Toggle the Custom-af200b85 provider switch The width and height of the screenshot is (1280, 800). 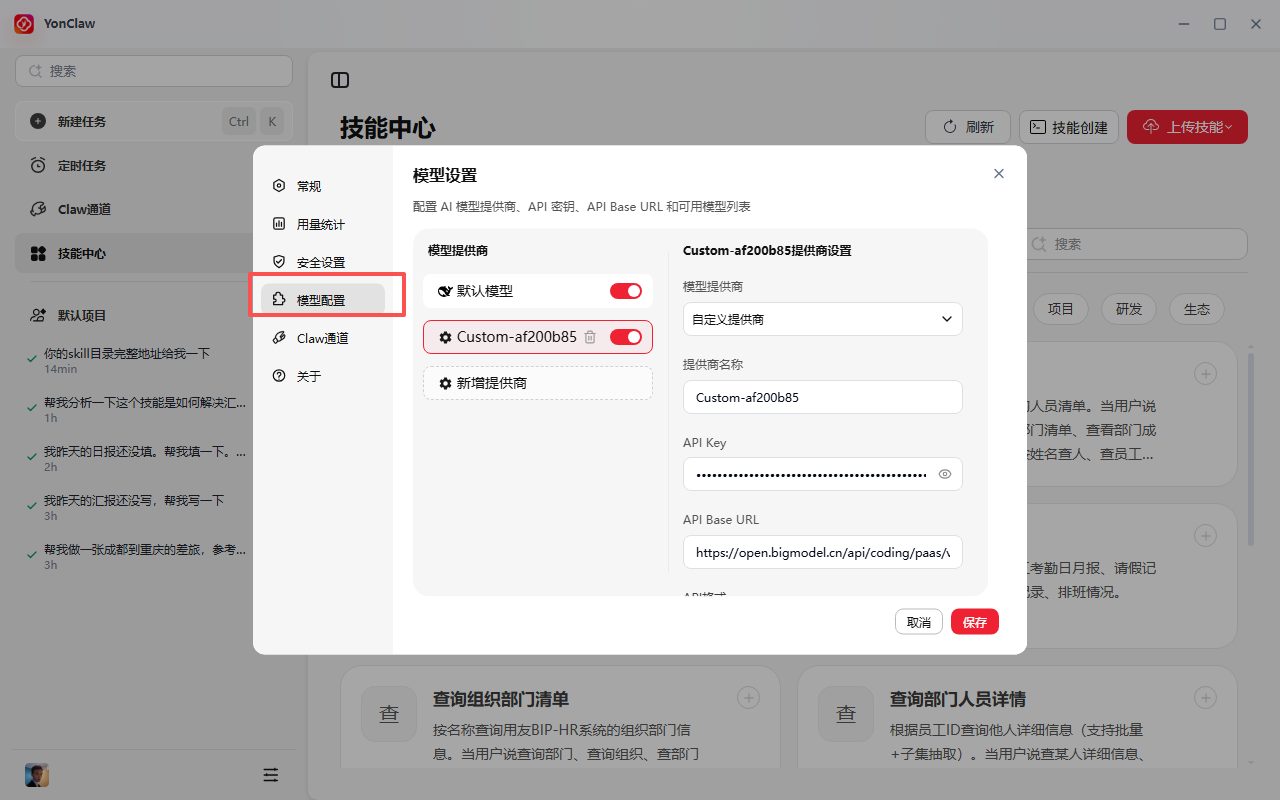click(626, 337)
